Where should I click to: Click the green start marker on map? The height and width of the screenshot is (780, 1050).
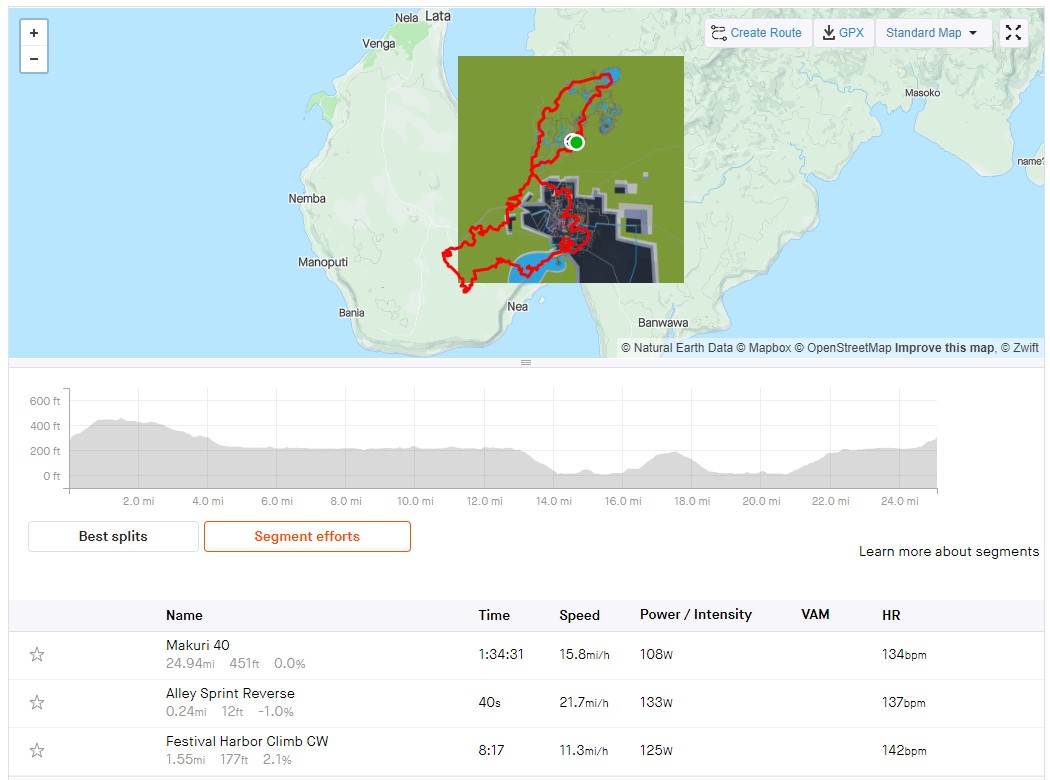point(576,142)
